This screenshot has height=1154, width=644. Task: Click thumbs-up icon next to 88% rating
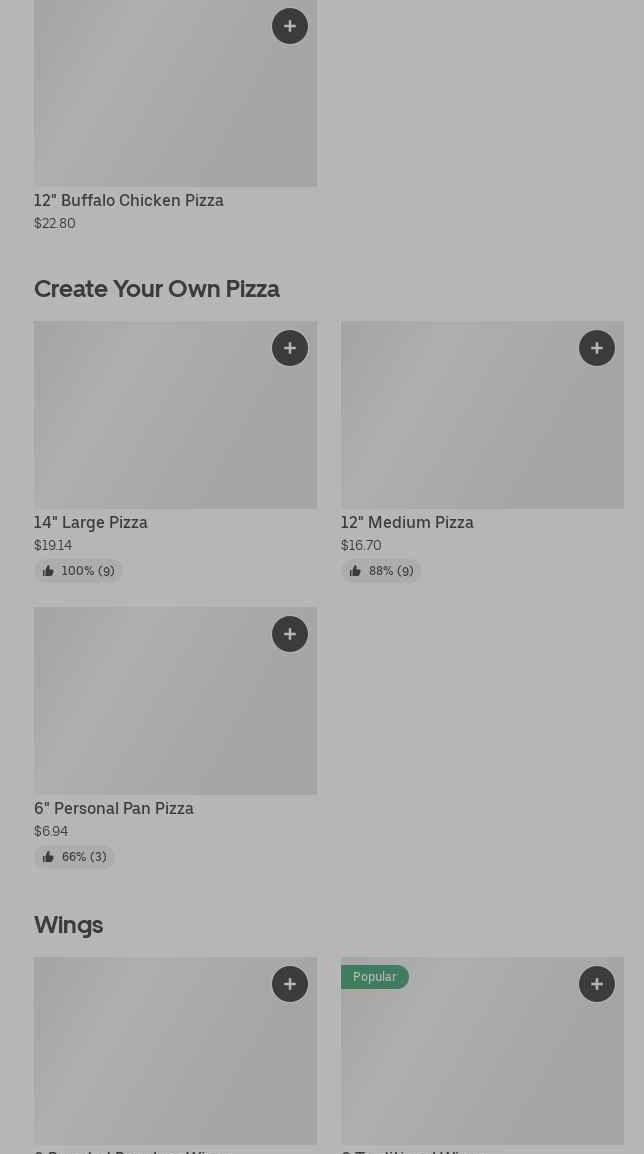[355, 571]
